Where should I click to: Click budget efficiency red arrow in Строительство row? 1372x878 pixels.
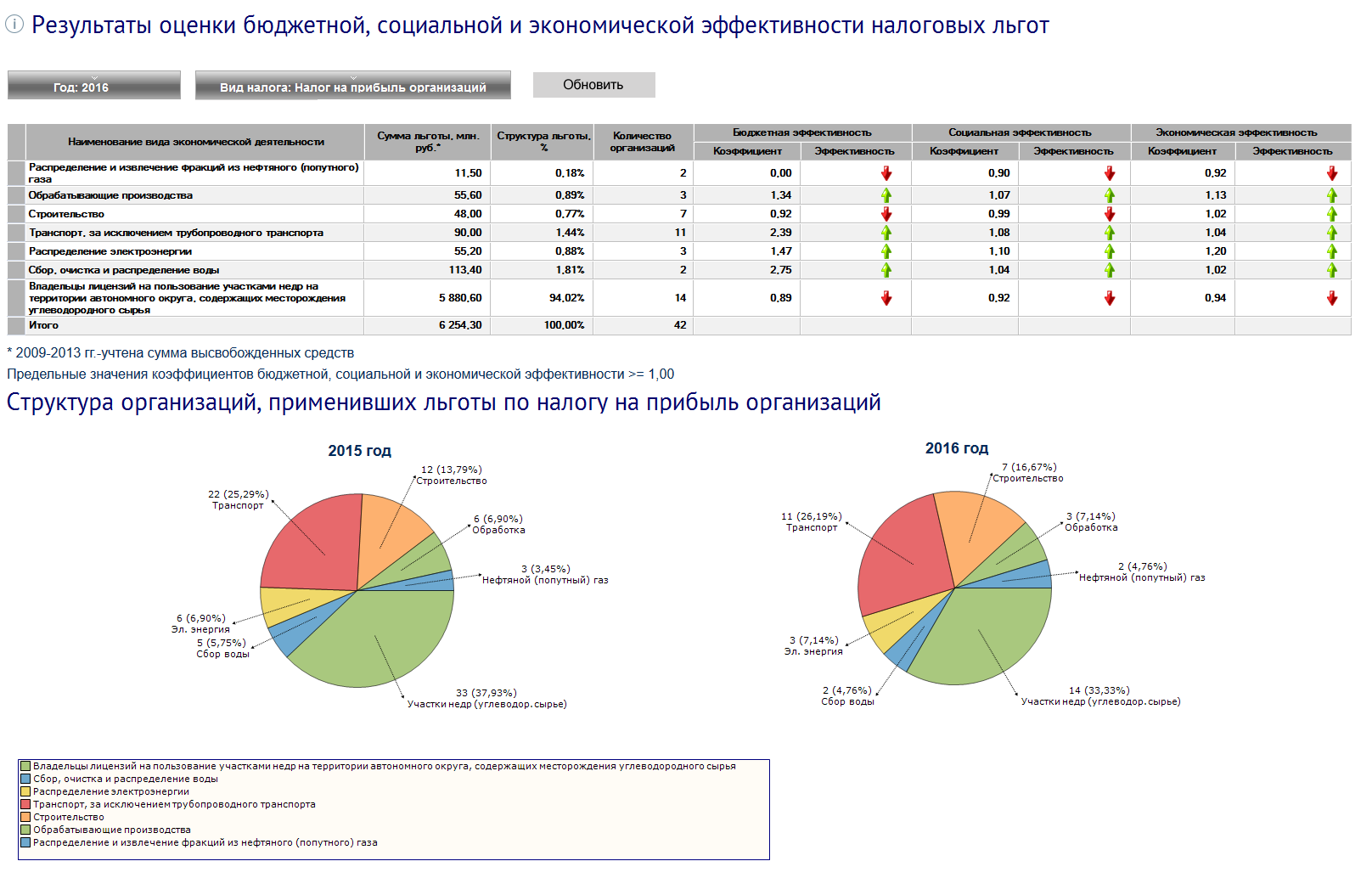[886, 214]
